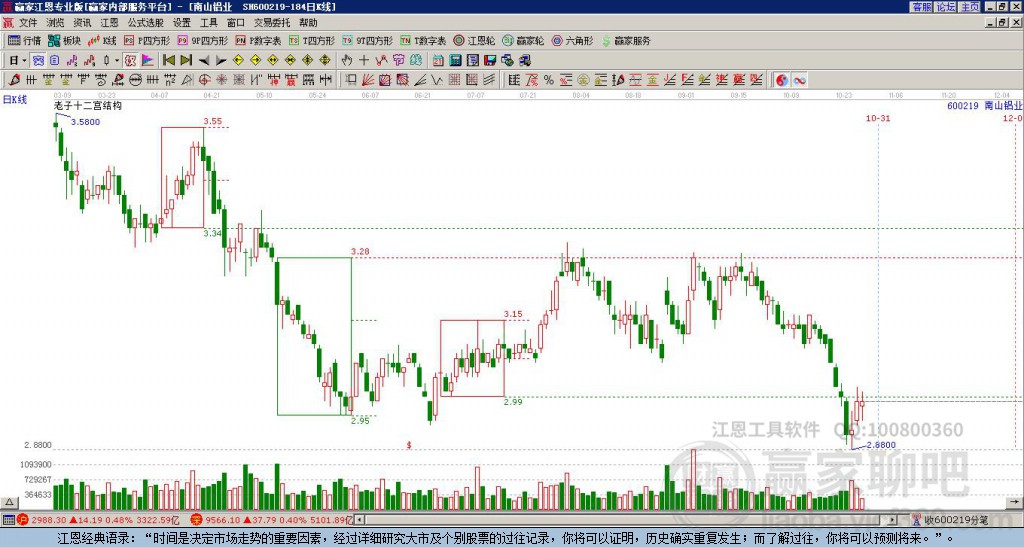
Task: Click the horizontal scrollbar right arrow
Action: coord(892,520)
